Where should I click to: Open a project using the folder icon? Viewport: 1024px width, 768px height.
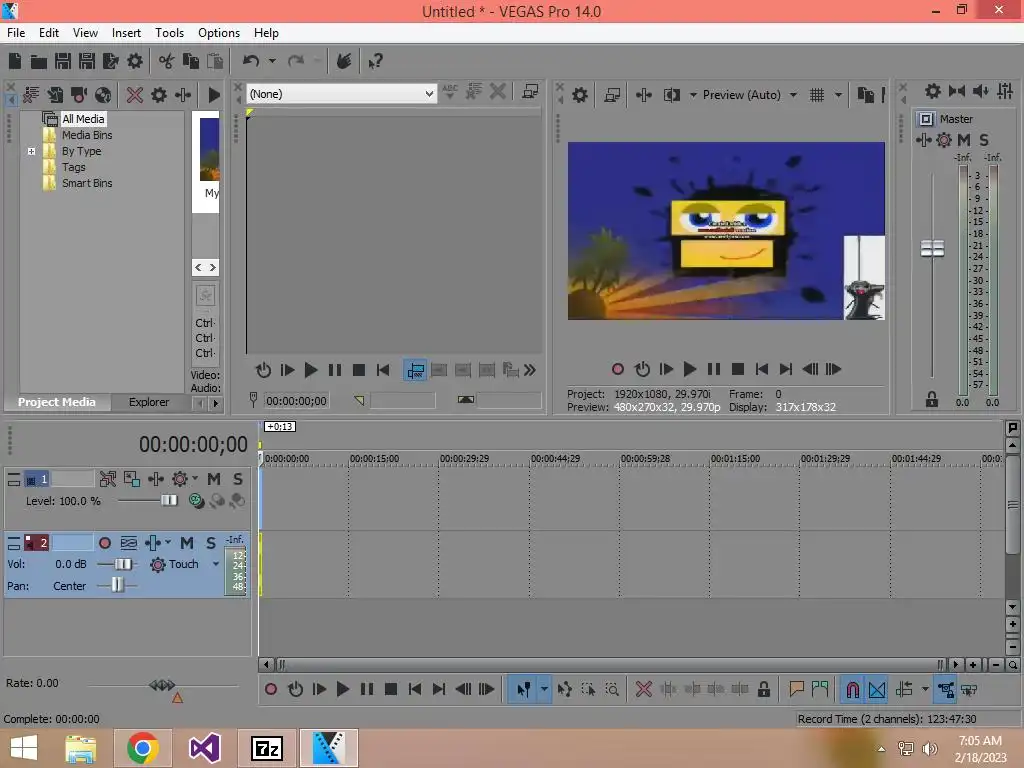pos(39,61)
